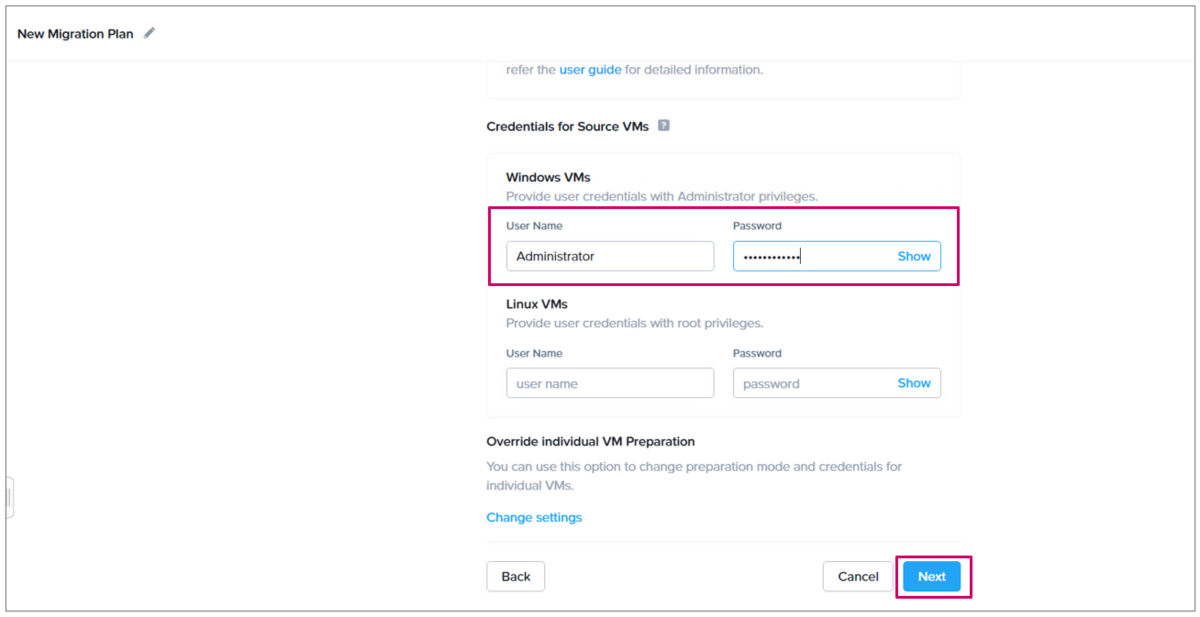Cancel the migration plan wizard
Viewport: 1200px width, 617px height.
click(x=858, y=576)
